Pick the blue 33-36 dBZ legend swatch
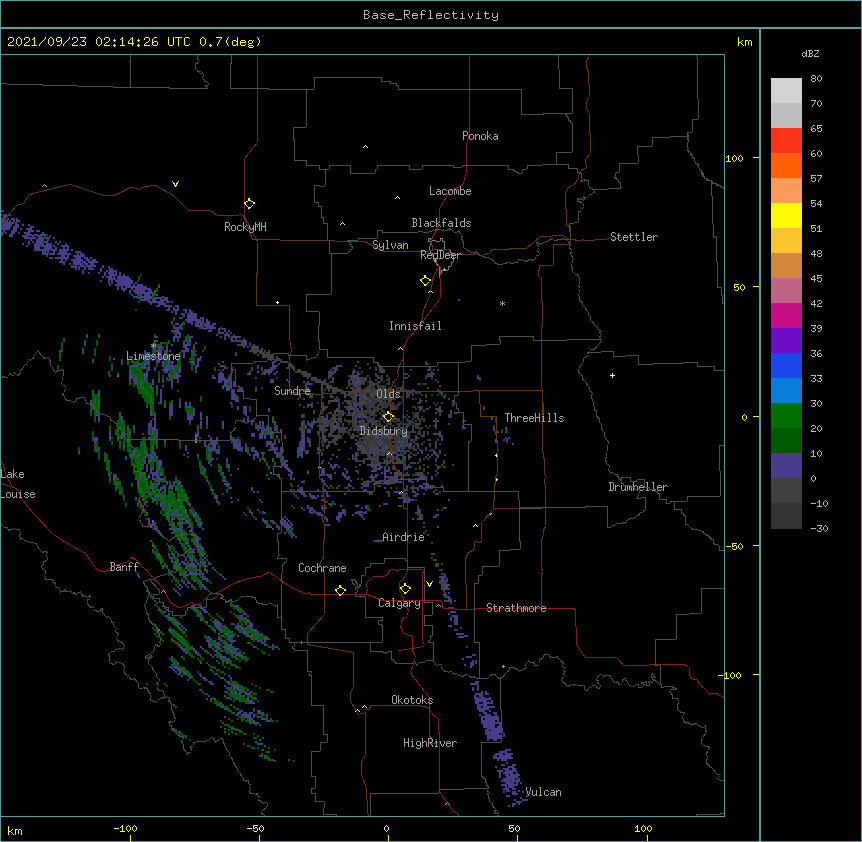This screenshot has width=862, height=842. (x=786, y=365)
